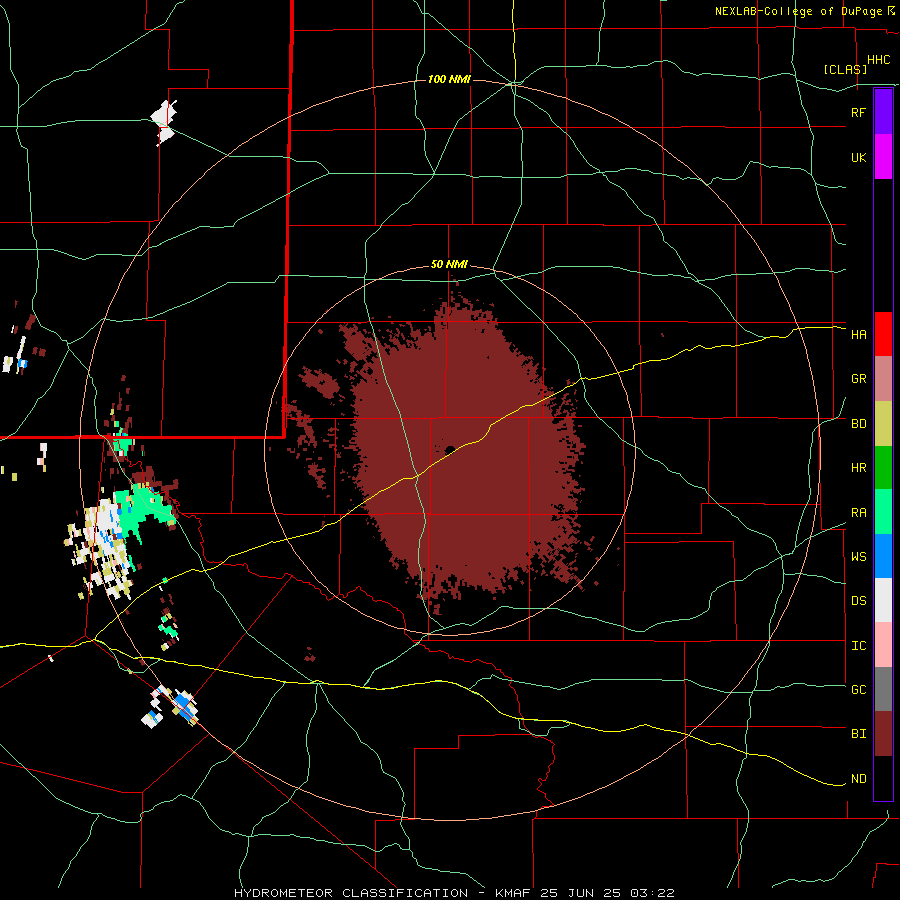Image resolution: width=900 pixels, height=900 pixels.
Task: Click the "UK" legend label
Action: pos(858,157)
